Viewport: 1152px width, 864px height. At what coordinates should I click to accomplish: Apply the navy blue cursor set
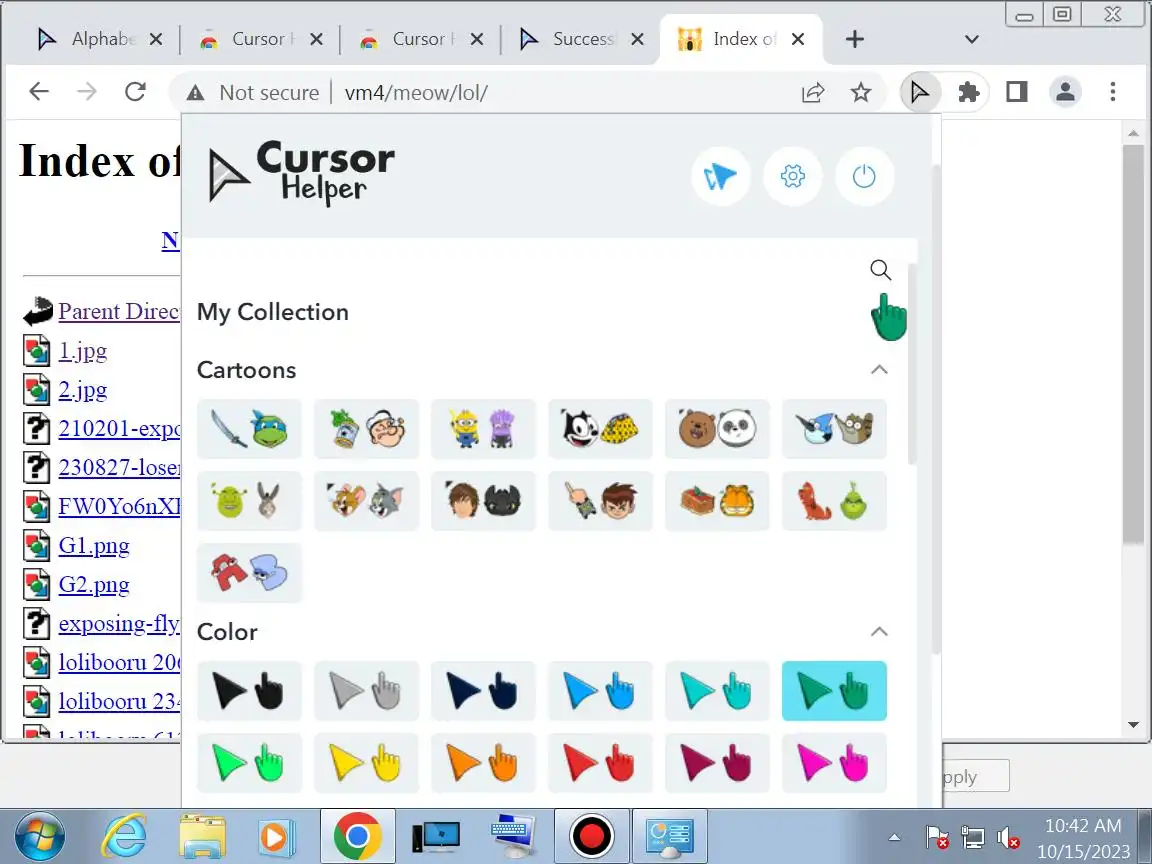pos(483,691)
